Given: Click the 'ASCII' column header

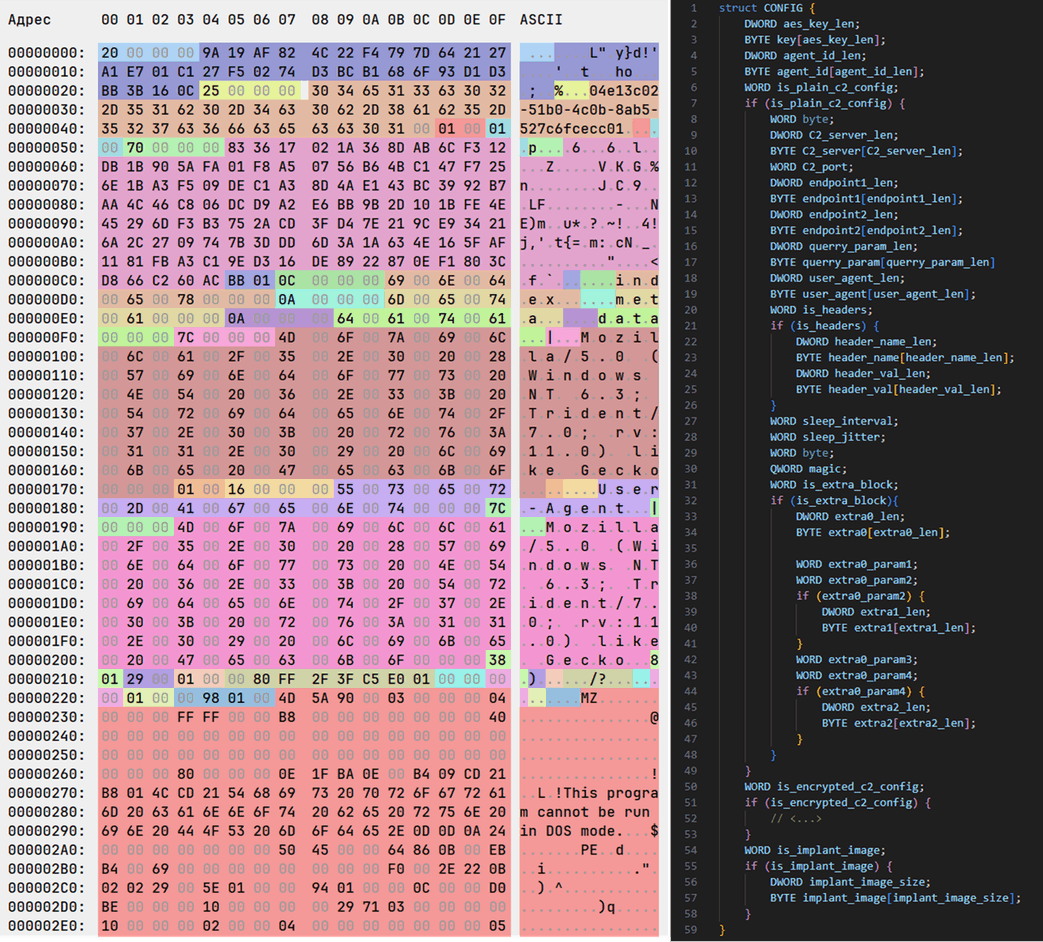Looking at the screenshot, I should click(x=541, y=20).
